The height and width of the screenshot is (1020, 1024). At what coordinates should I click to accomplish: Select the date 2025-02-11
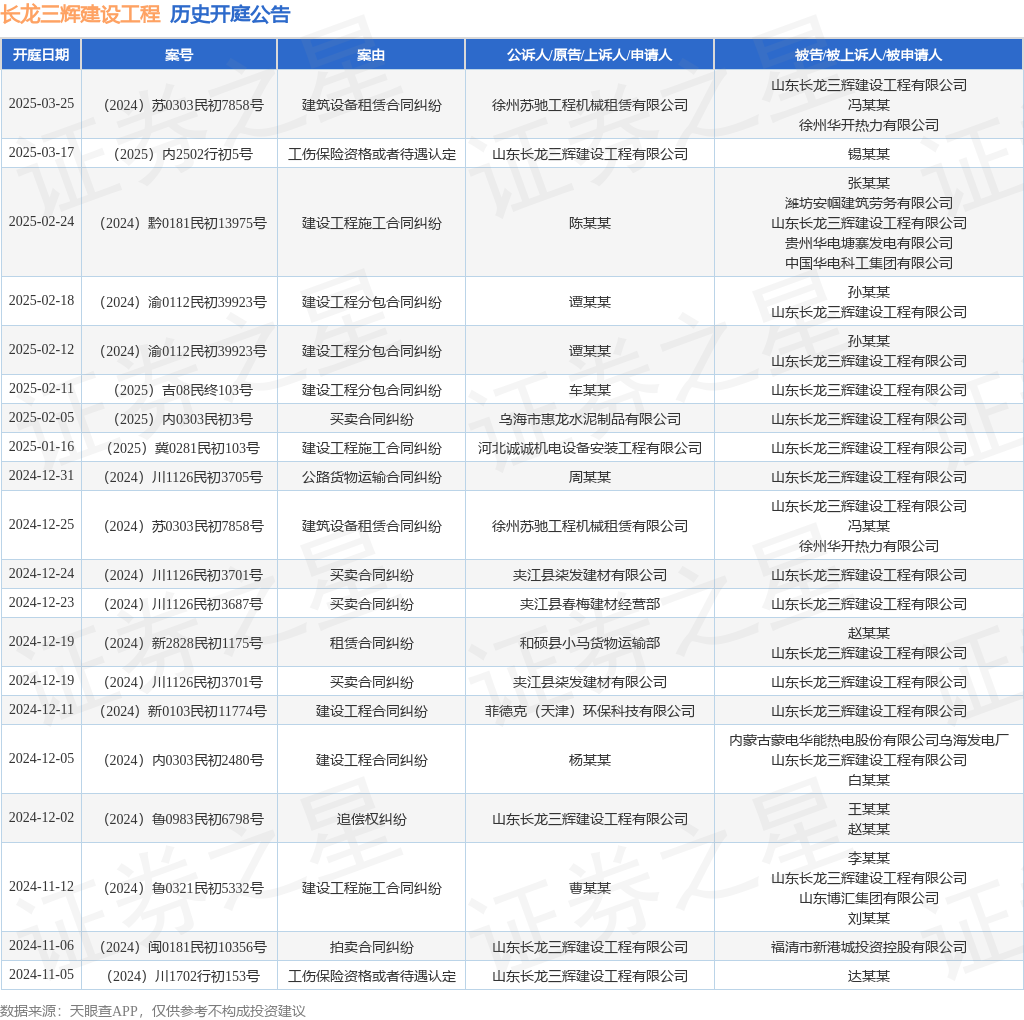[x=41, y=389]
